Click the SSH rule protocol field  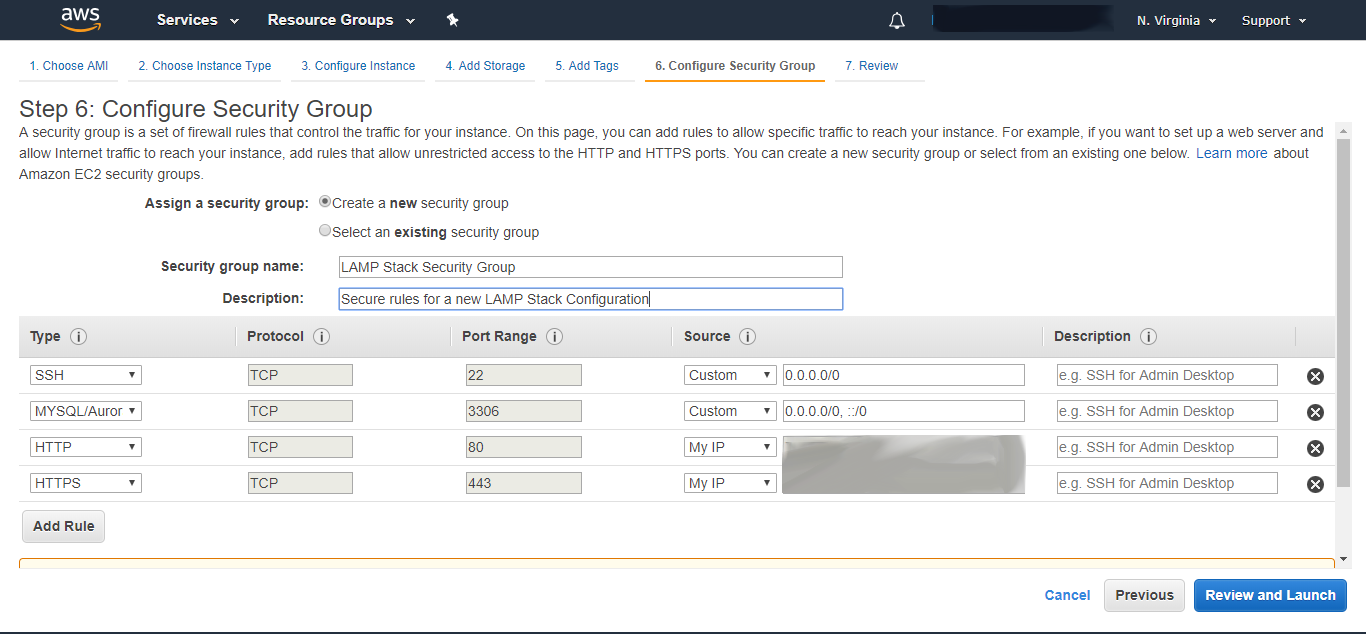tap(300, 375)
